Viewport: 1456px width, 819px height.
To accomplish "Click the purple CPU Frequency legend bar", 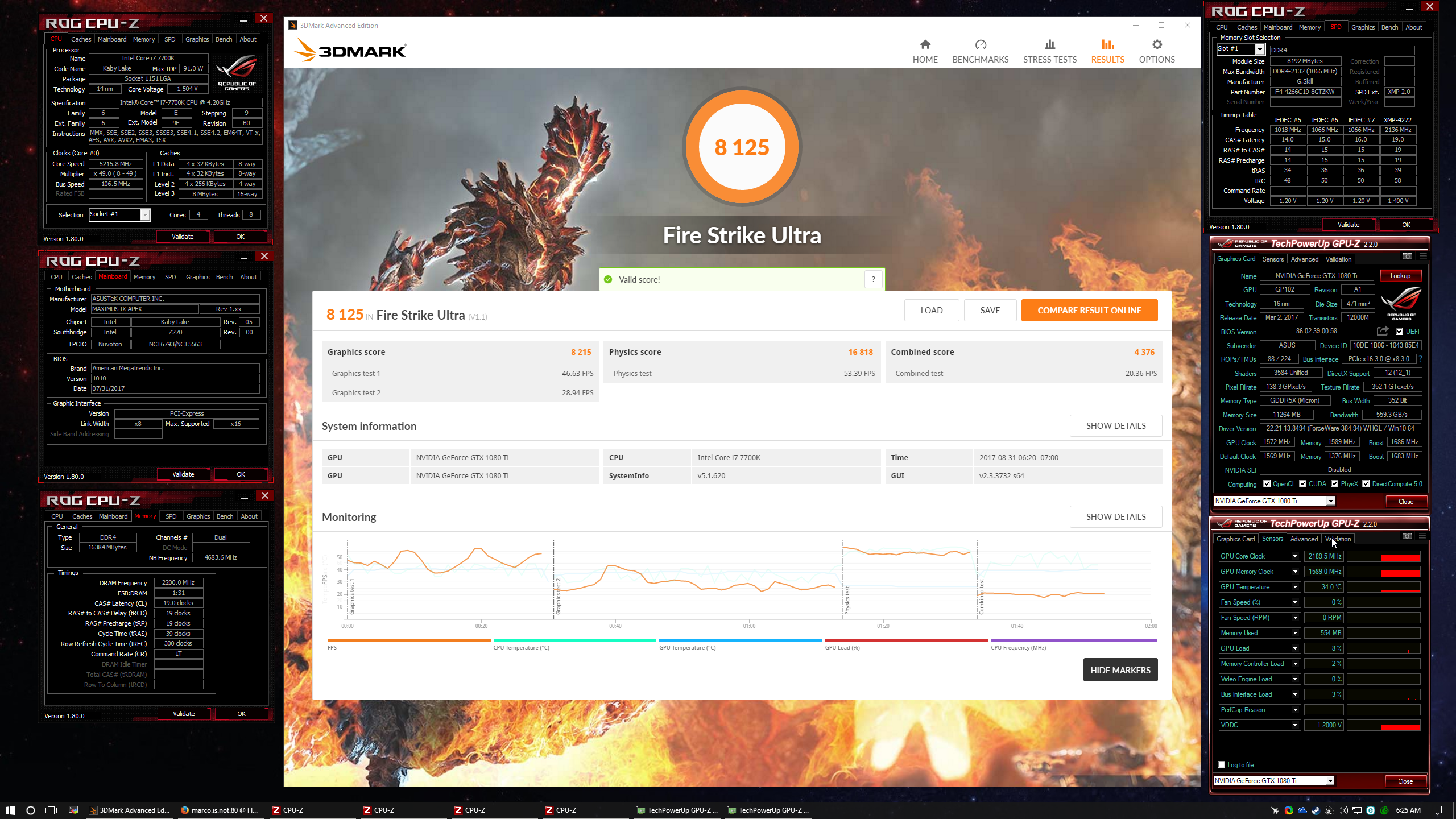I will tap(1073, 640).
